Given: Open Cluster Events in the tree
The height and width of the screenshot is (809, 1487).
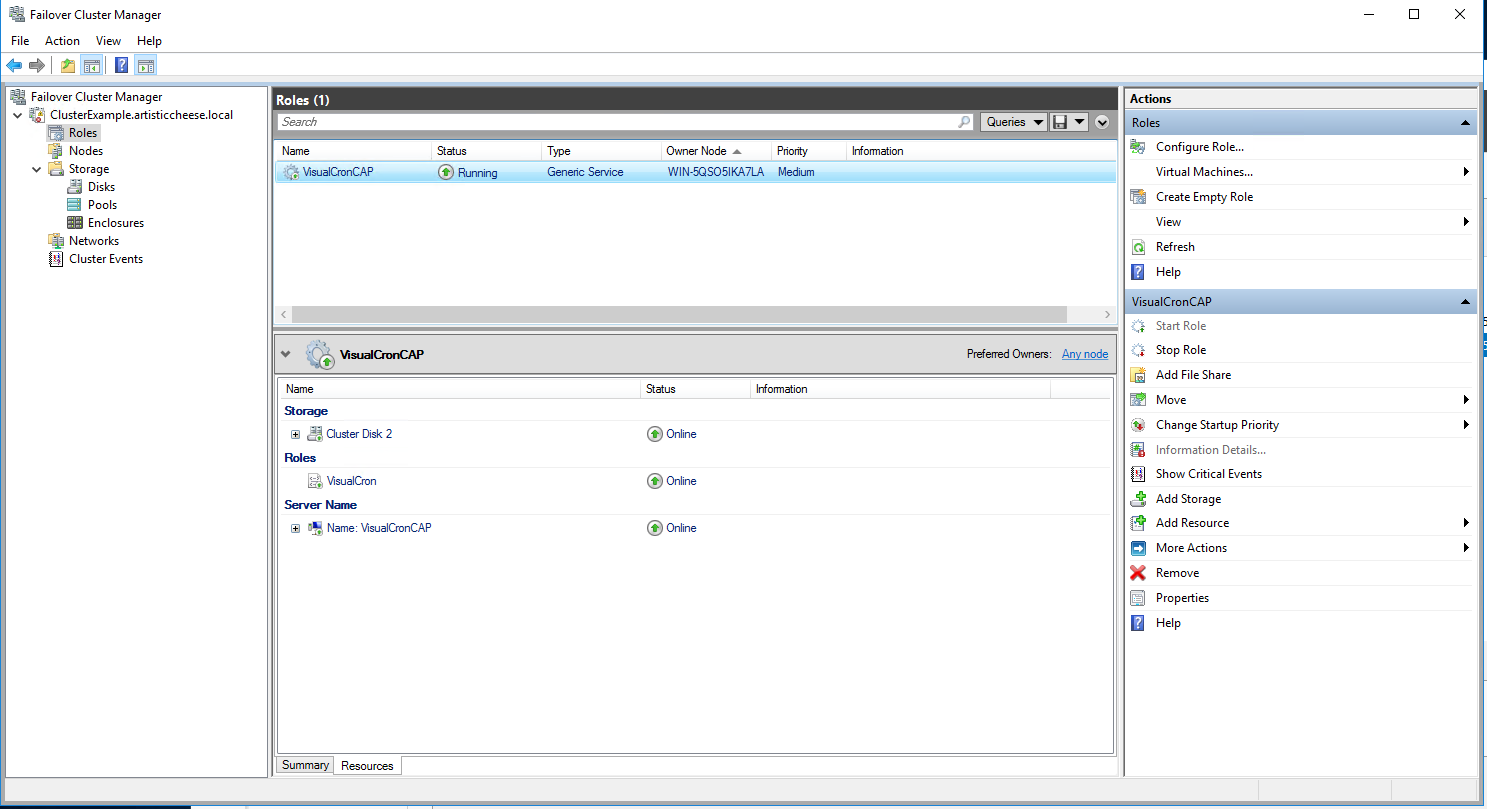Looking at the screenshot, I should (x=106, y=259).
